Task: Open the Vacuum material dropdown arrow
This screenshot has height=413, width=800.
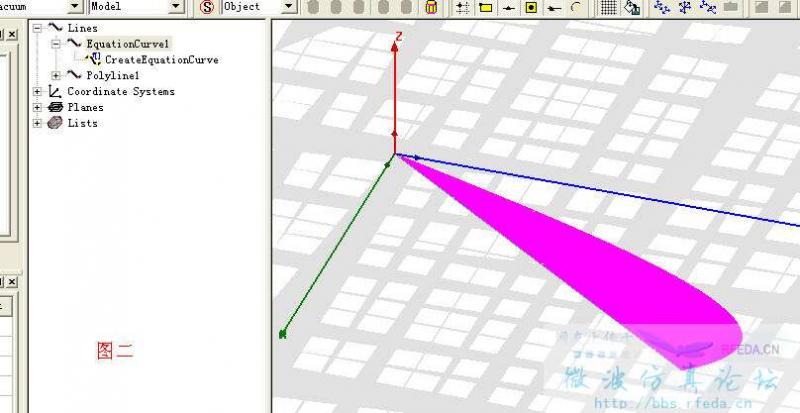Action: click(x=75, y=7)
